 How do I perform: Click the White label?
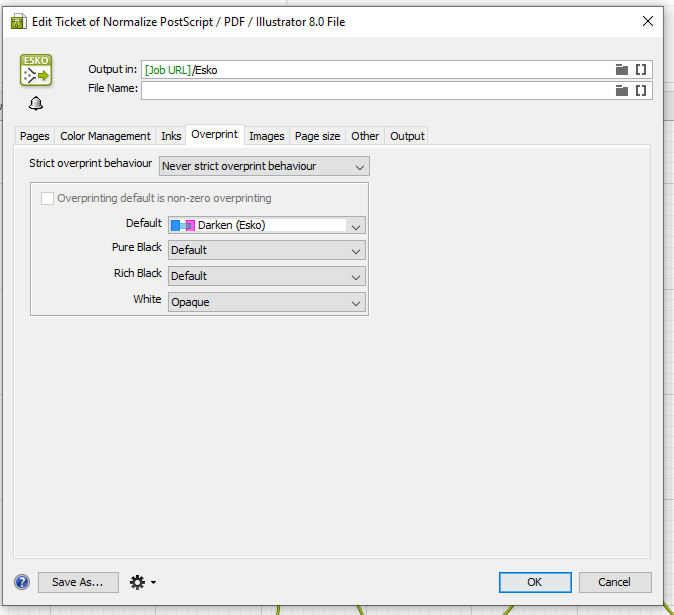pyautogui.click(x=147, y=299)
